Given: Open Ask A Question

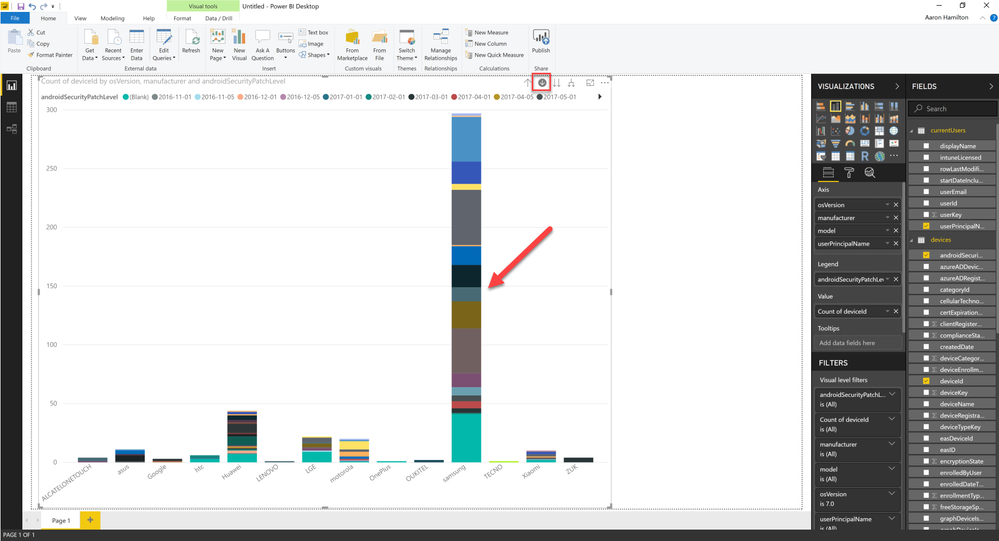Looking at the screenshot, I should 262,45.
